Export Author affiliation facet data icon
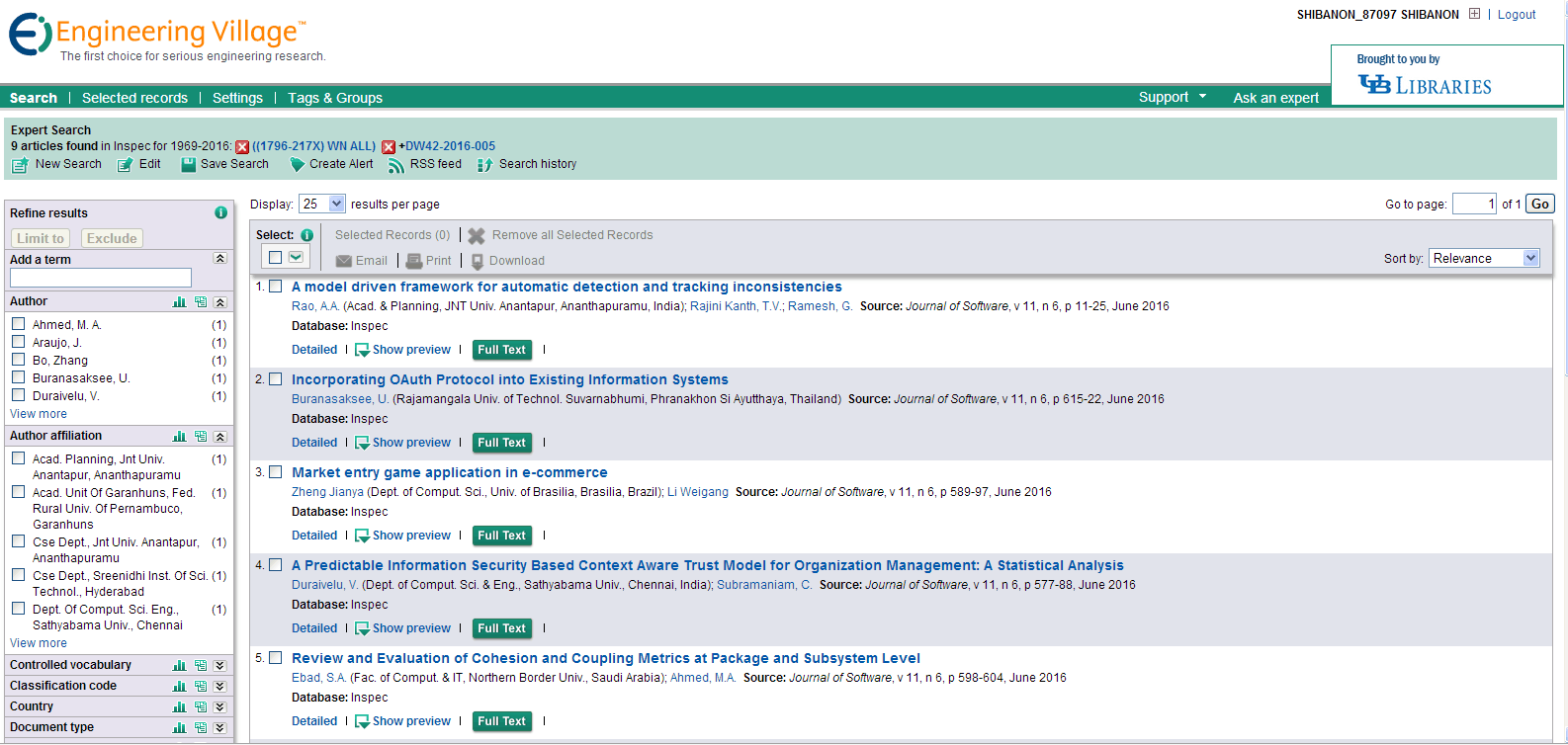1568x745 pixels. point(201,436)
